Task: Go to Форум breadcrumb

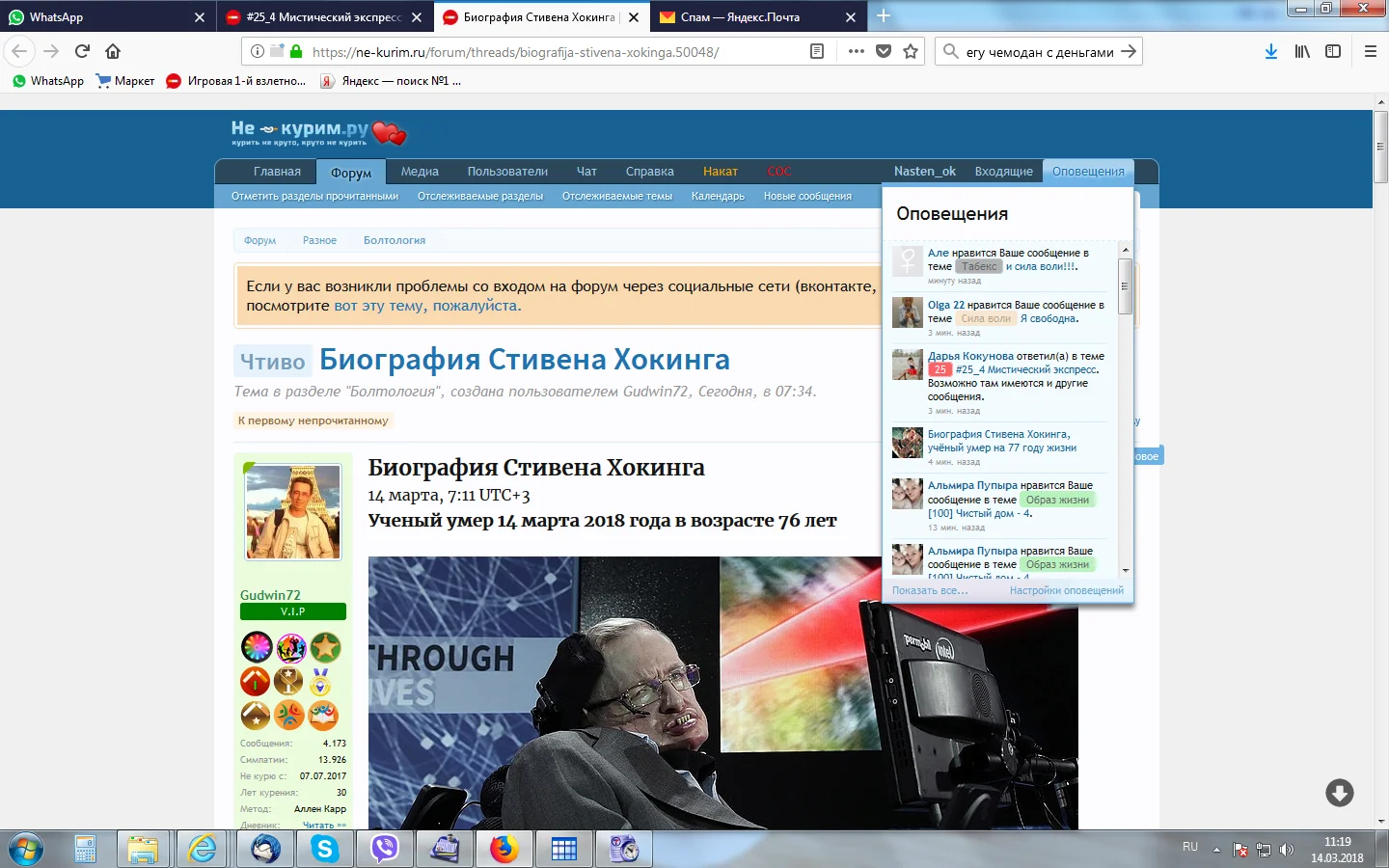Action: coord(259,240)
